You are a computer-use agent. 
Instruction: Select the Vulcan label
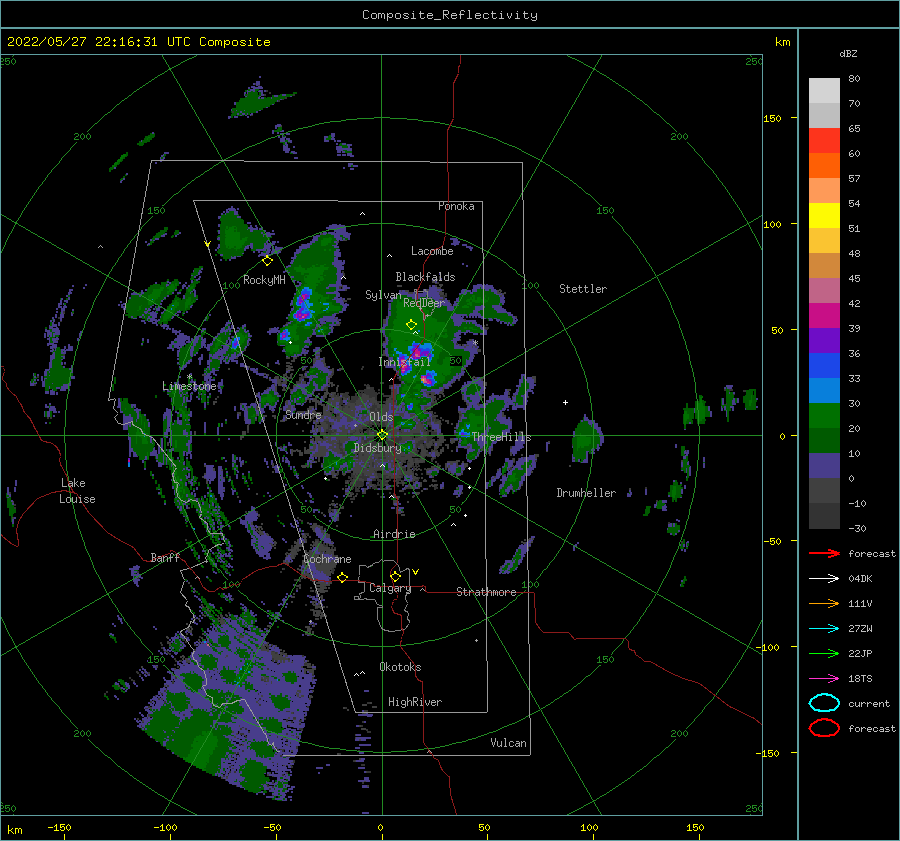tap(509, 743)
